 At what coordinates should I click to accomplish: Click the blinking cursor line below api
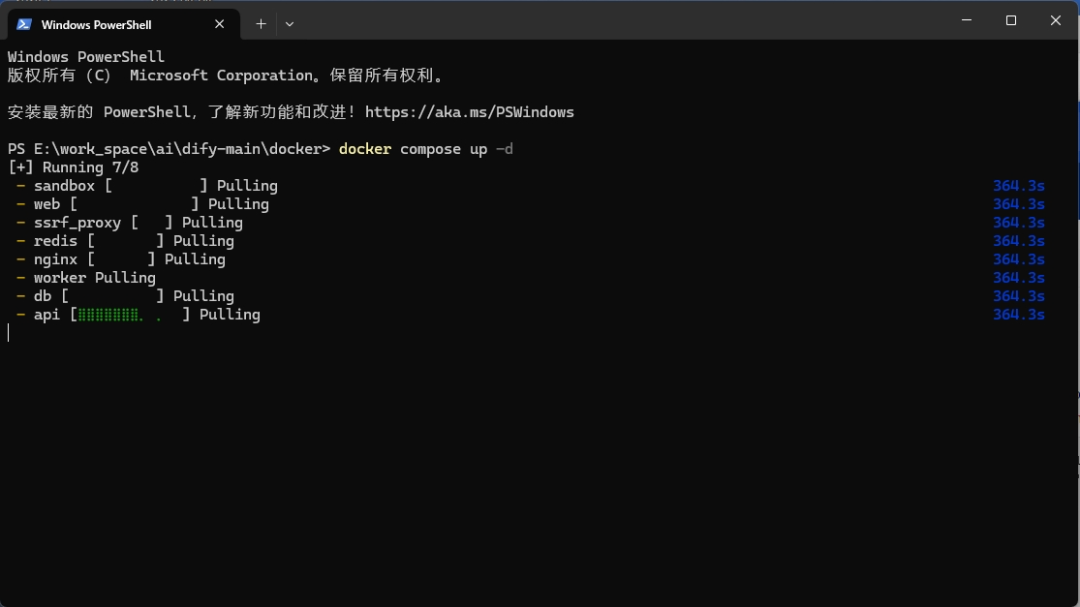(x=9, y=333)
